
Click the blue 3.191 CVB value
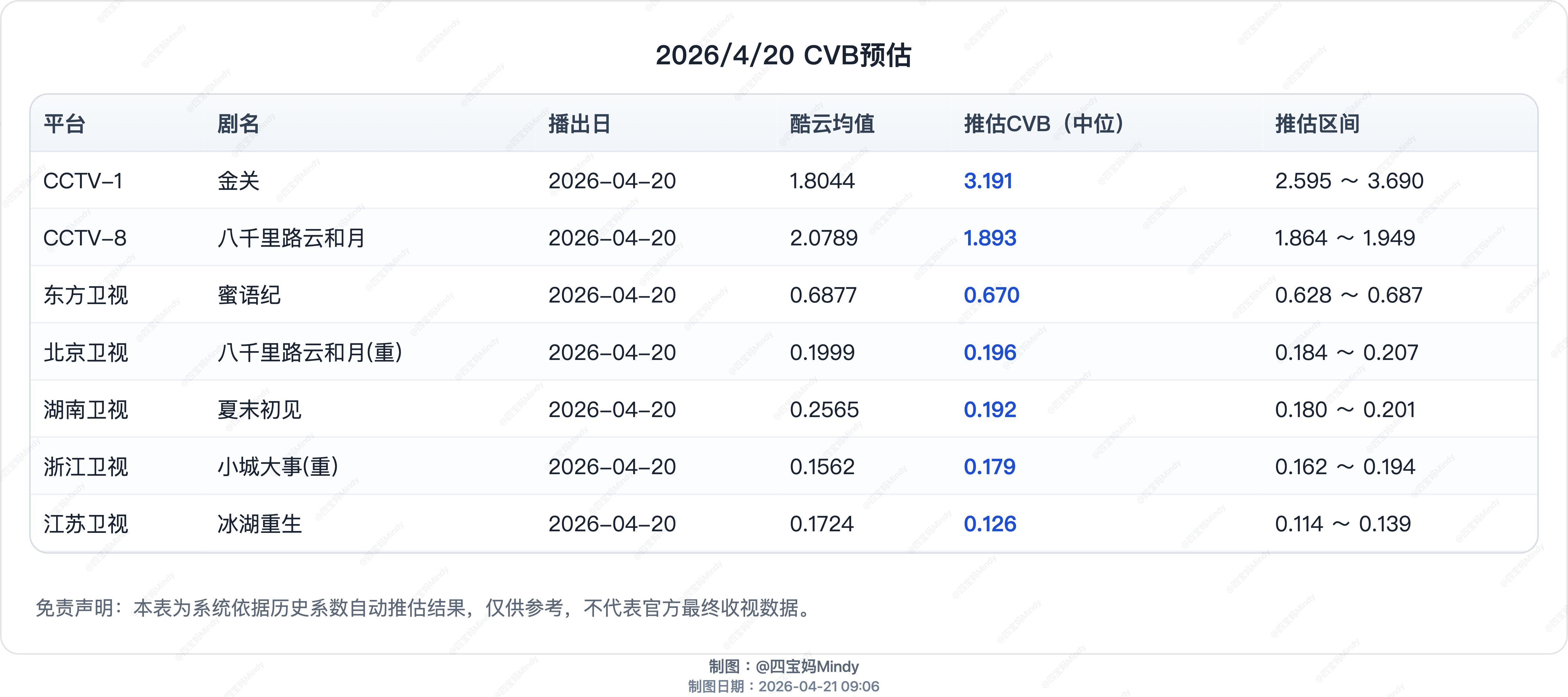(x=987, y=181)
